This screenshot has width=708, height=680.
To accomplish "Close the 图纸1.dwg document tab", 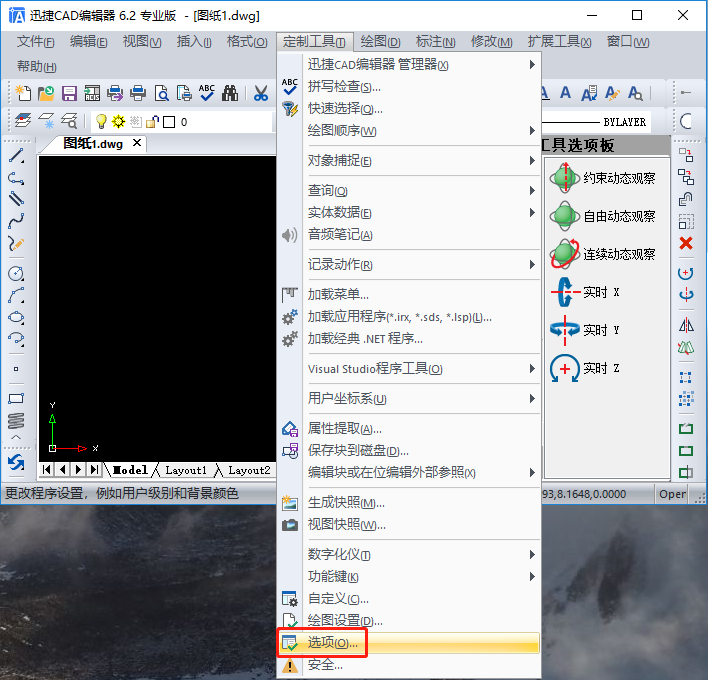I will [137, 143].
